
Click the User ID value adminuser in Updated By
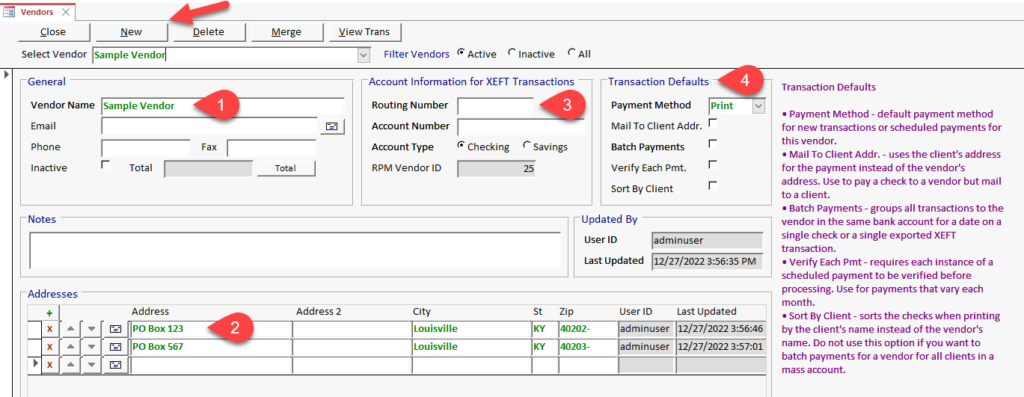point(707,240)
